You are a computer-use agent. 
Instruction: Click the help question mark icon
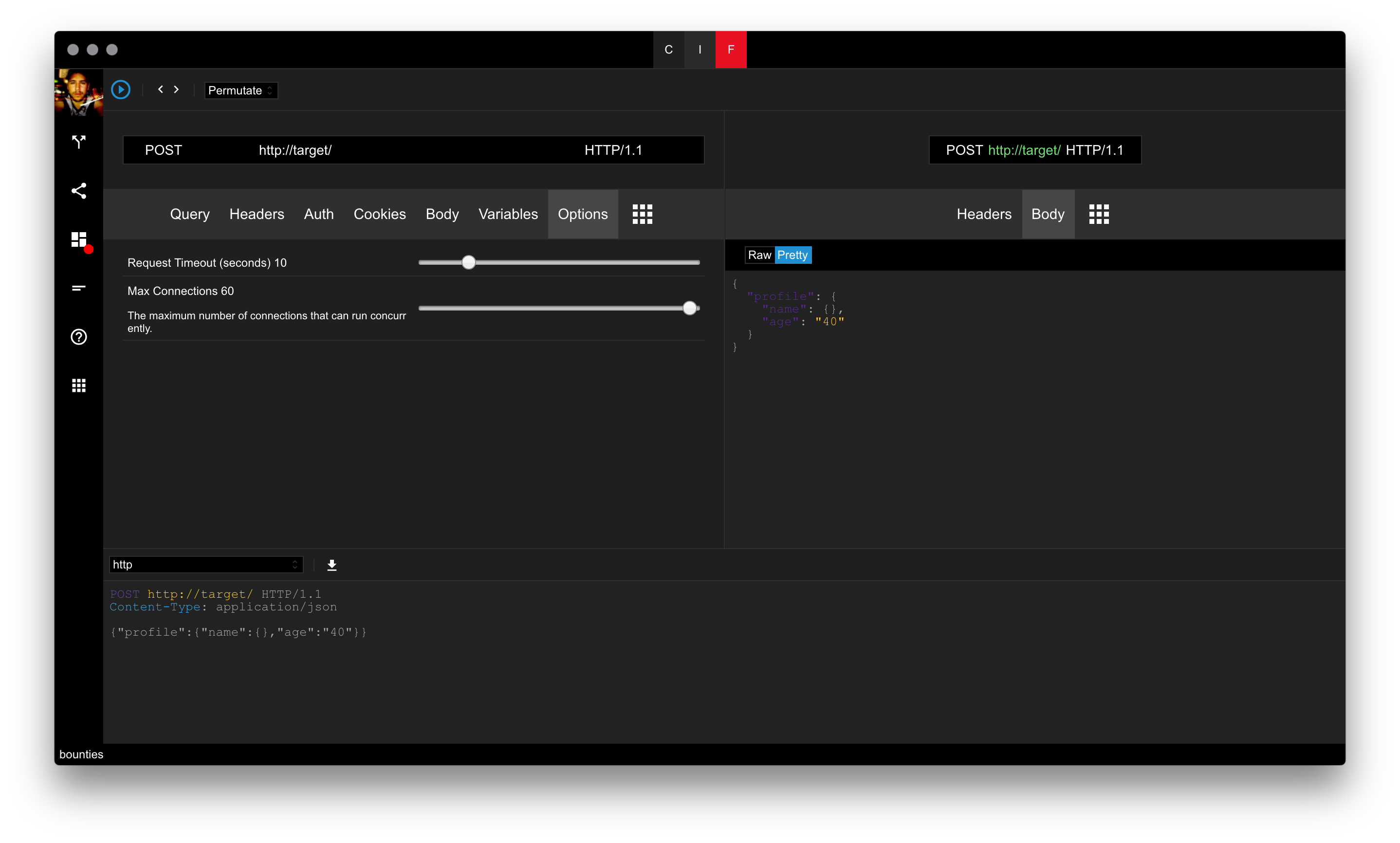coord(78,337)
